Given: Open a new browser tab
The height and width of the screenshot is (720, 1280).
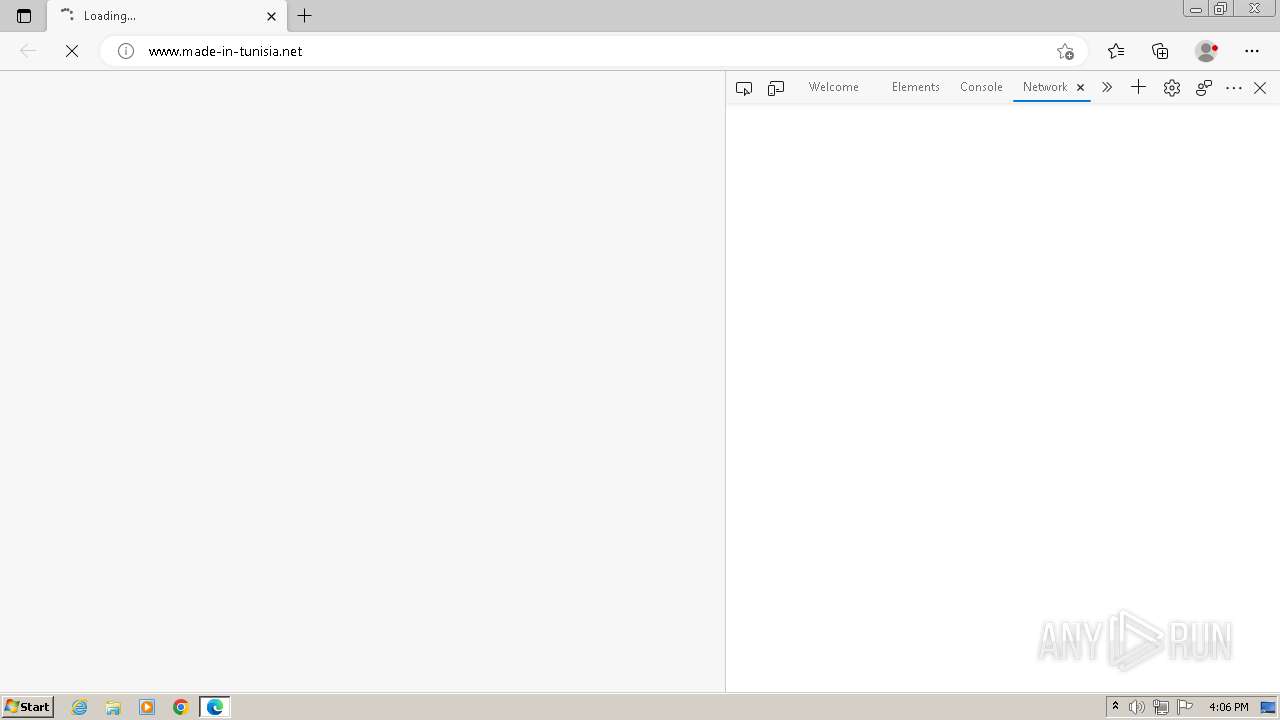Looking at the screenshot, I should pyautogui.click(x=305, y=16).
